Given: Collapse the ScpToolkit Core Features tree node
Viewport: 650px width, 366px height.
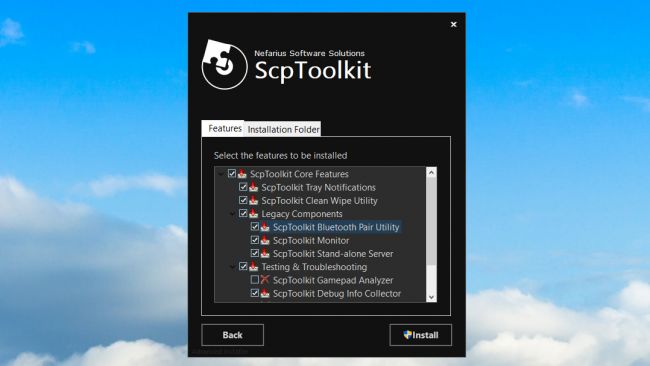Looking at the screenshot, I should coord(221,174).
